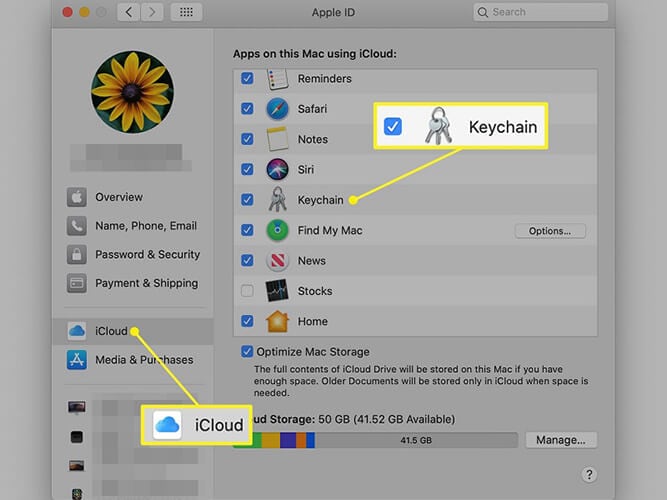
Task: Click the Find My Mac radar icon
Action: 277,230
